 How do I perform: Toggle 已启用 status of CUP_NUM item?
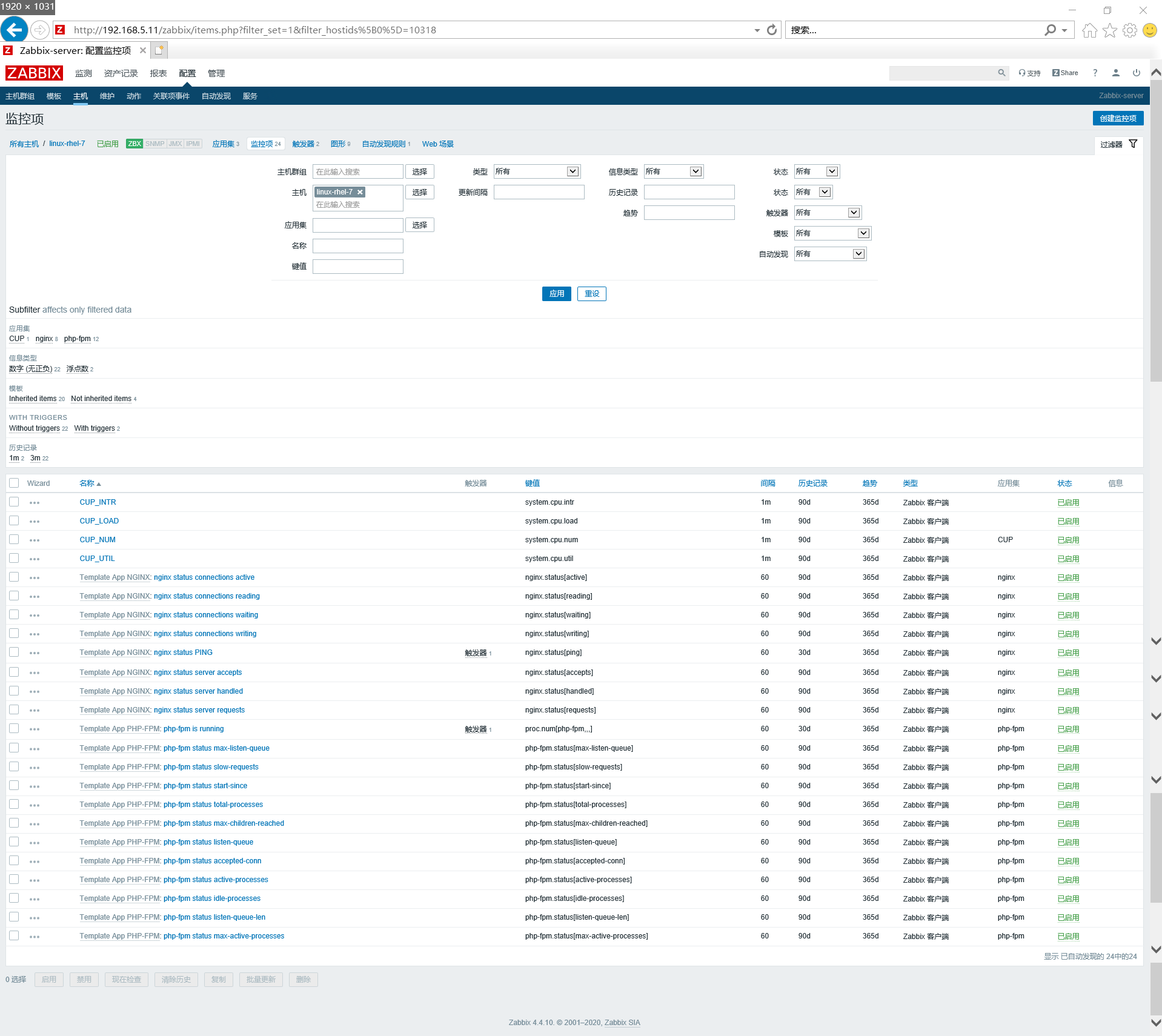(x=1067, y=540)
